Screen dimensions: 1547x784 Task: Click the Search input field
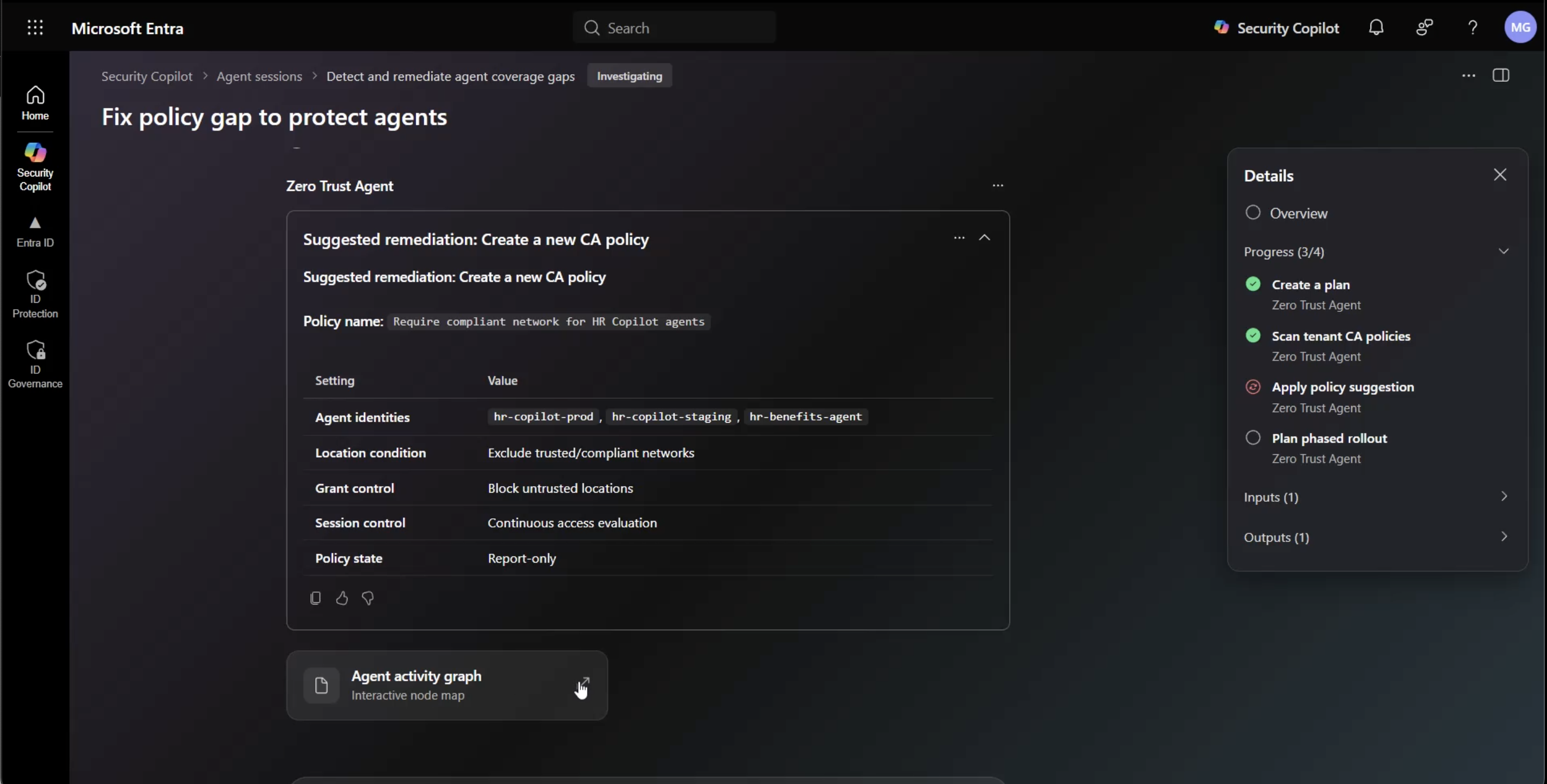click(x=674, y=27)
